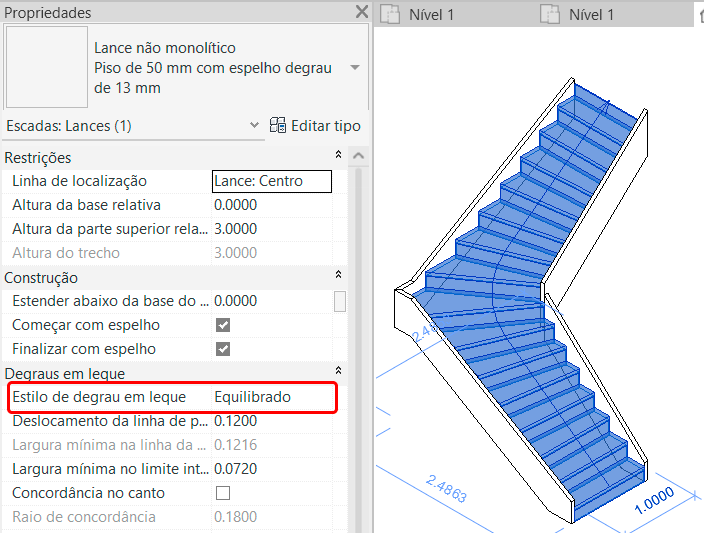Collapse the Construção section
Image resolution: width=704 pixels, height=533 pixels.
click(x=338, y=277)
